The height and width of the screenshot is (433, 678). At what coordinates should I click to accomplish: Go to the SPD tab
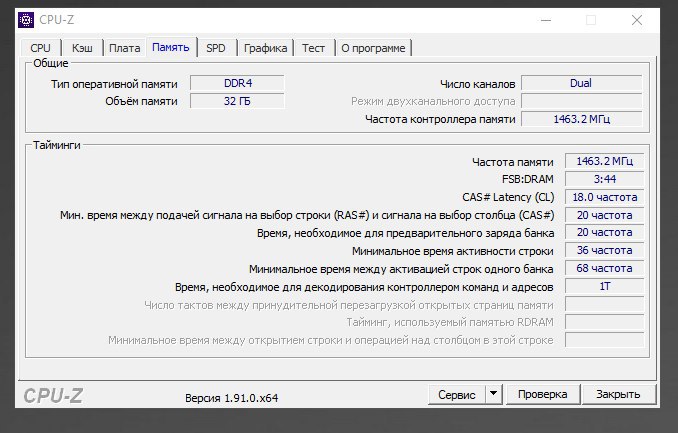pos(216,48)
